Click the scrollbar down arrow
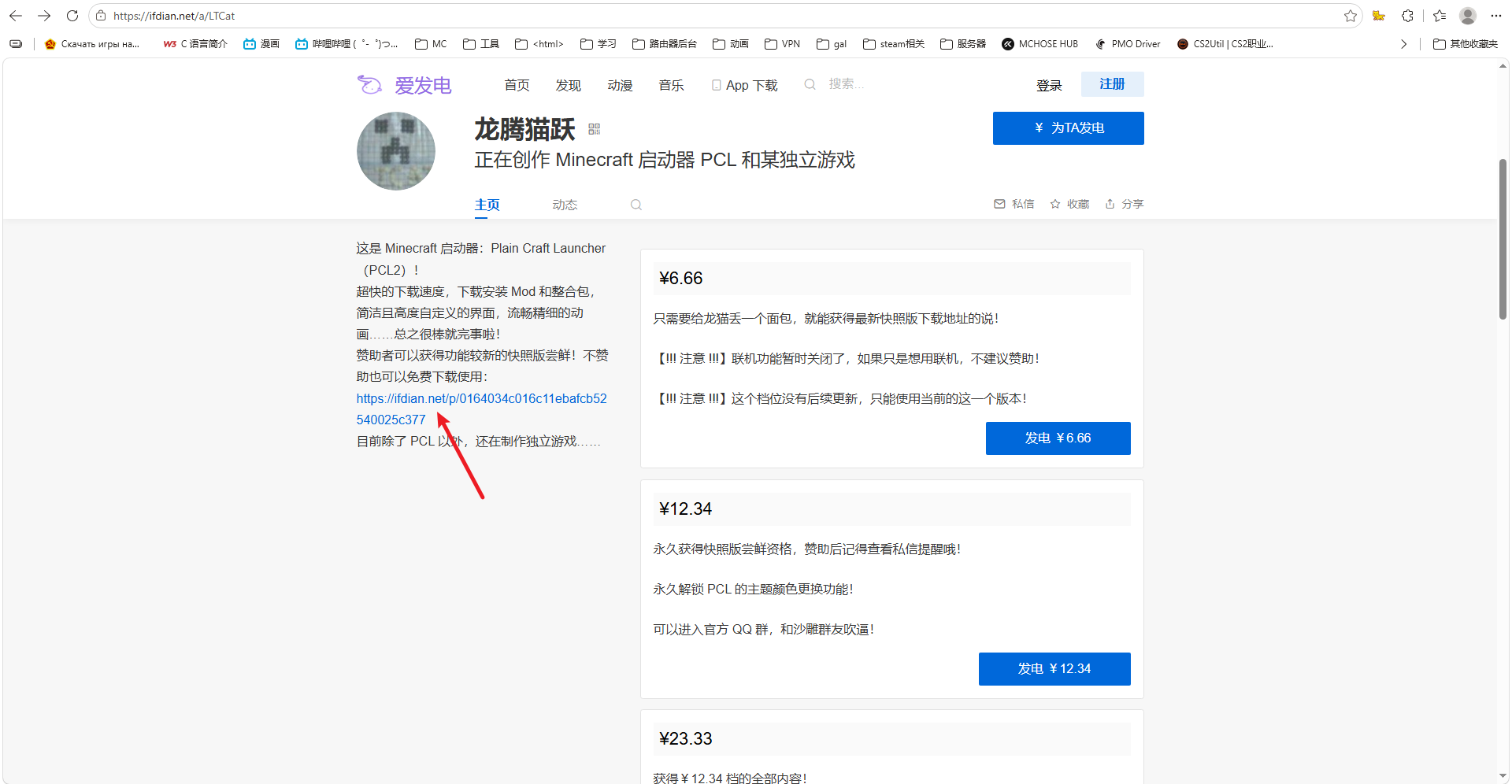The image size is (1512, 784). click(1503, 776)
